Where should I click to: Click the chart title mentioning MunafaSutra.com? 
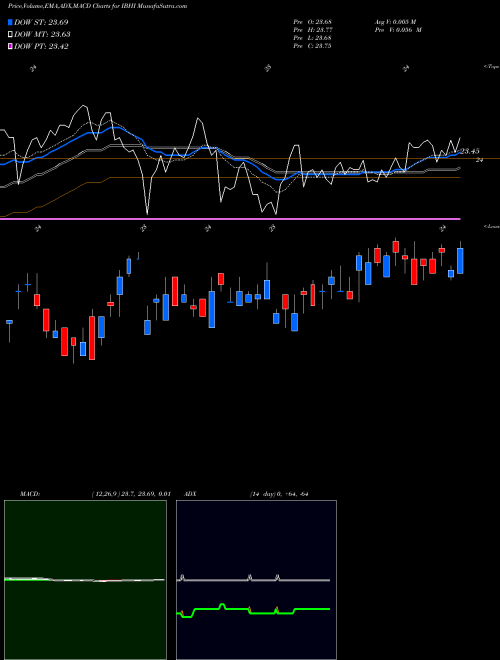[x=98, y=6]
